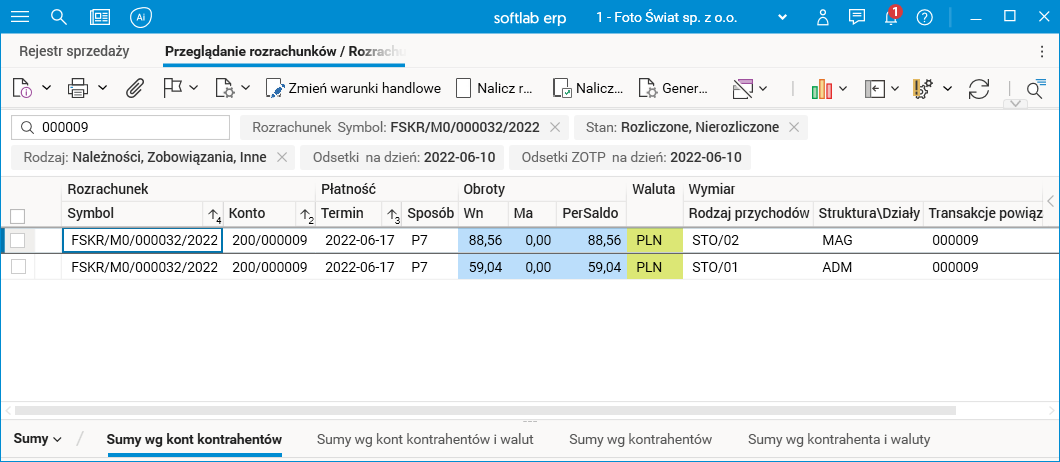The image size is (1060, 462).
Task: Collapse toolbar with small chevron below search
Action: tap(1016, 103)
